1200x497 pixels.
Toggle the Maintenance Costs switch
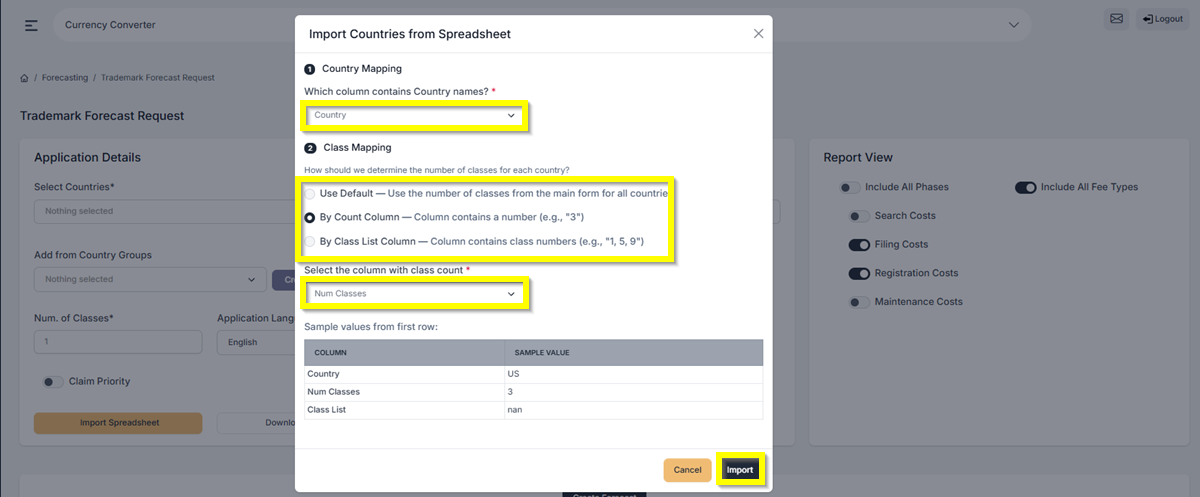(x=859, y=302)
